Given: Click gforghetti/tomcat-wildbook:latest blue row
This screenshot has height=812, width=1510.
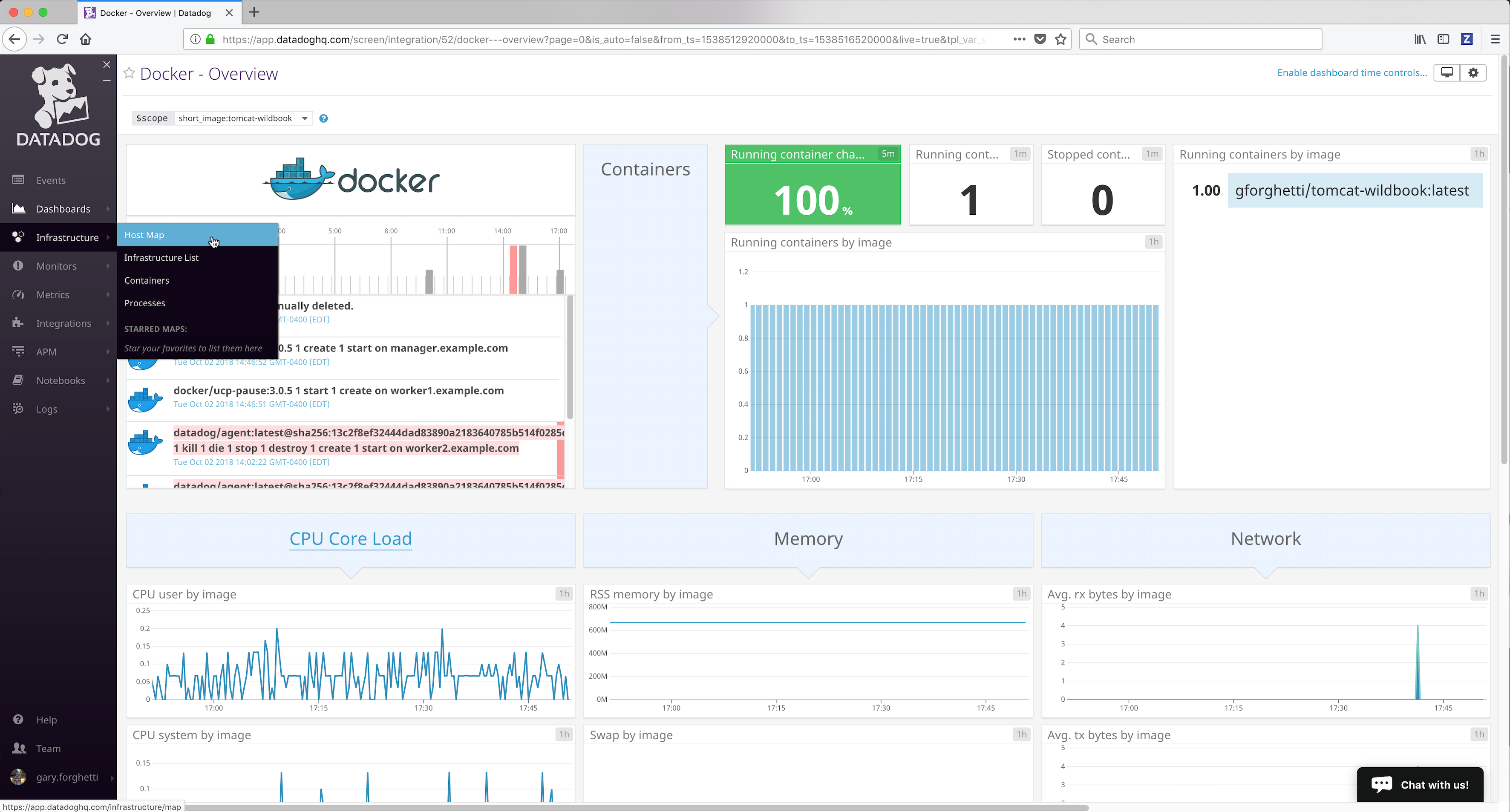Looking at the screenshot, I should click(x=1354, y=190).
